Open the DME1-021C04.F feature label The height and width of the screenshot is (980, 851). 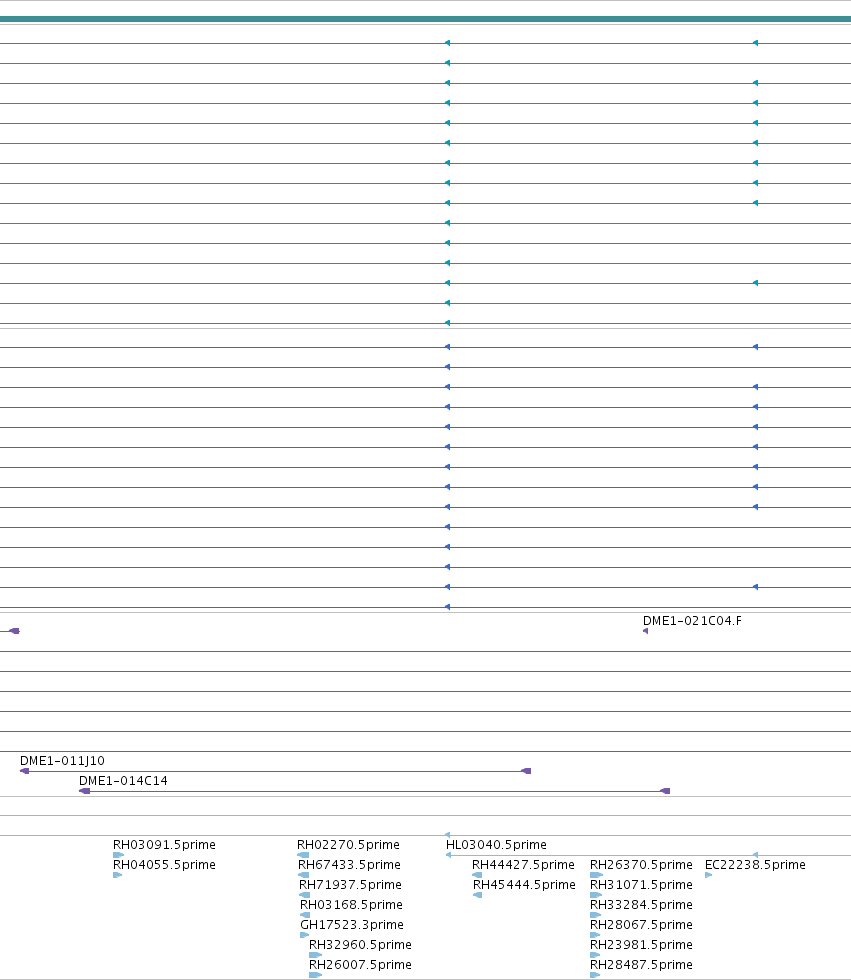tap(692, 621)
